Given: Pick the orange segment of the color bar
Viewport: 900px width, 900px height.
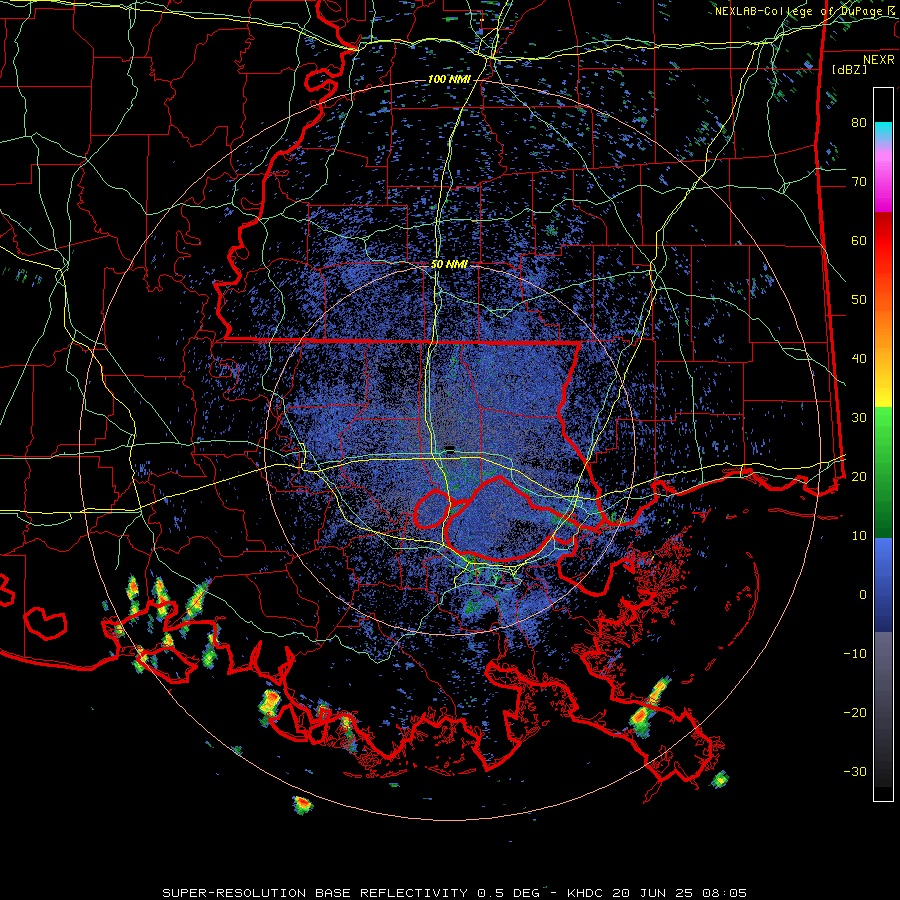Looking at the screenshot, I should coord(883,327).
